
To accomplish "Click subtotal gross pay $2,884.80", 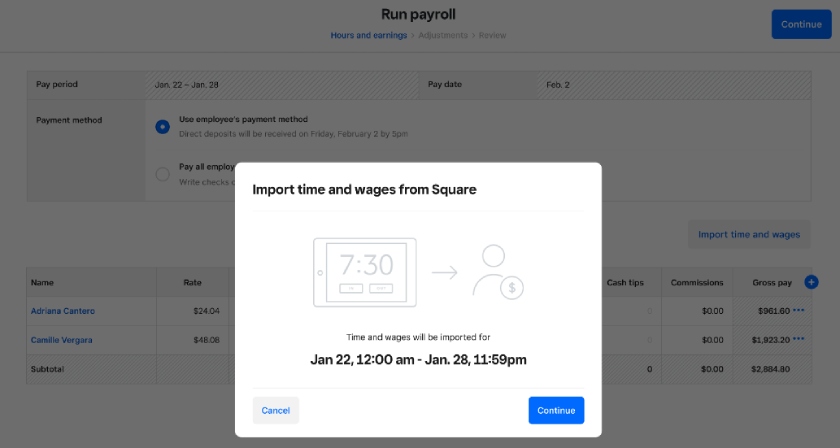I will [770, 369].
